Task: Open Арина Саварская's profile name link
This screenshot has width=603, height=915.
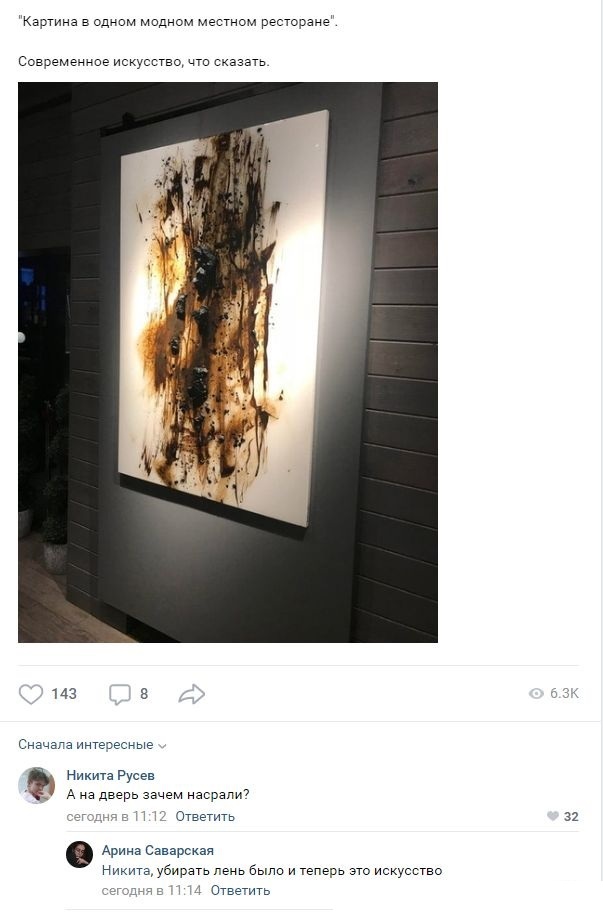Action: 158,850
